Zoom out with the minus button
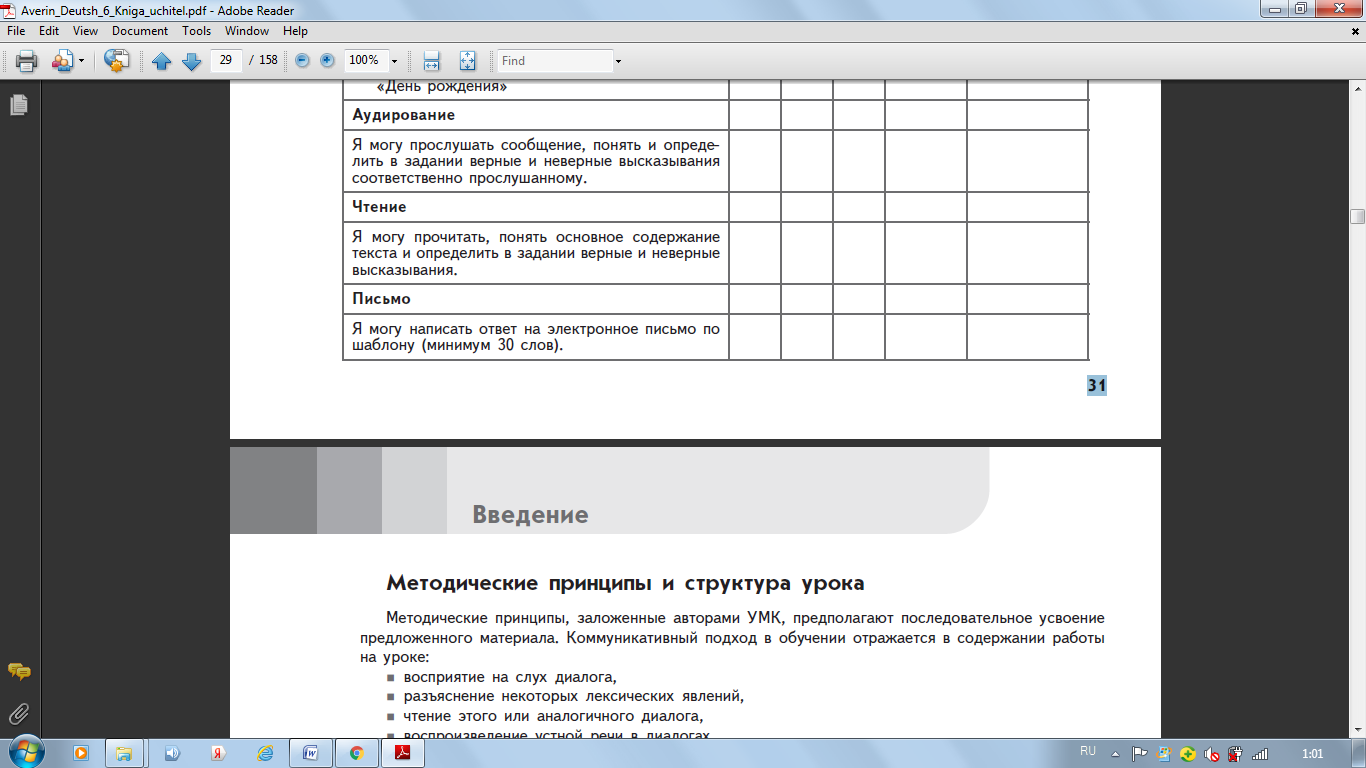This screenshot has height=768, width=1366. coord(302,61)
